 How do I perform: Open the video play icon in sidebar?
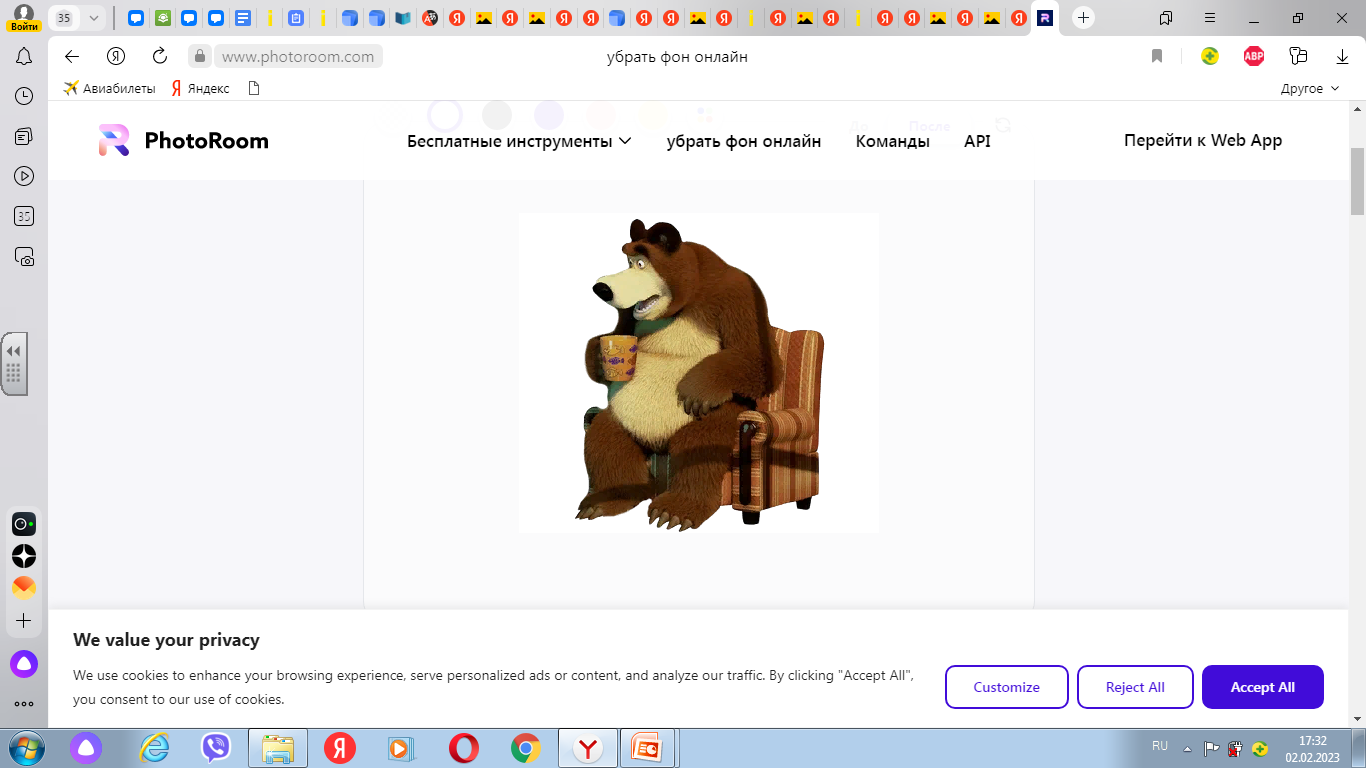pyautogui.click(x=24, y=176)
